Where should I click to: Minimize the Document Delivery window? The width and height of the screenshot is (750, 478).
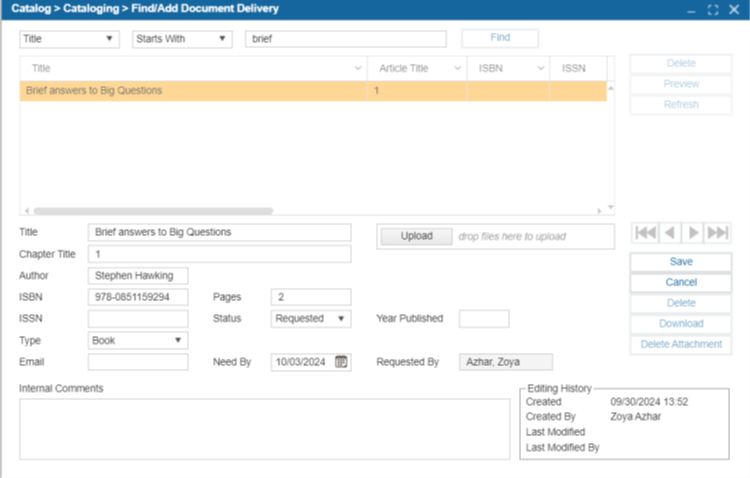click(x=691, y=9)
